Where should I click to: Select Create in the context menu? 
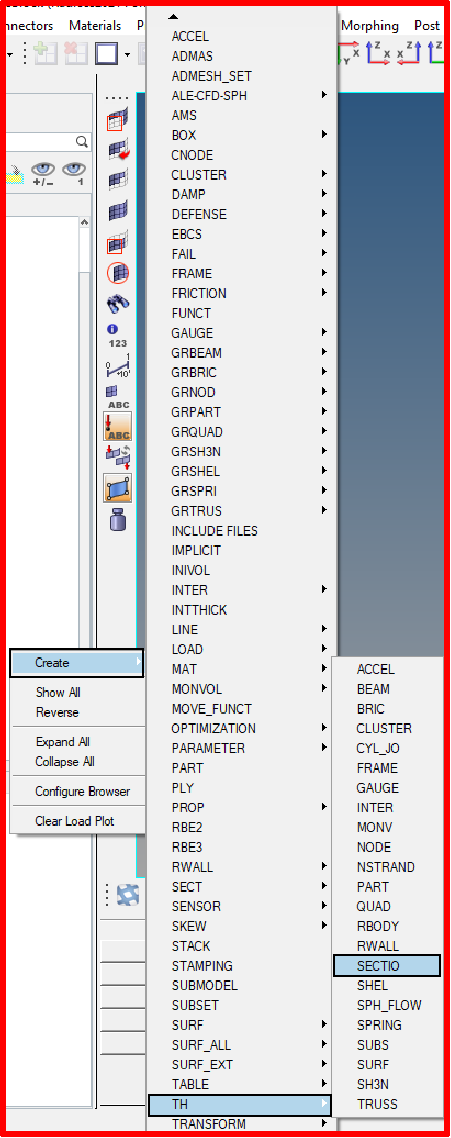click(x=77, y=663)
